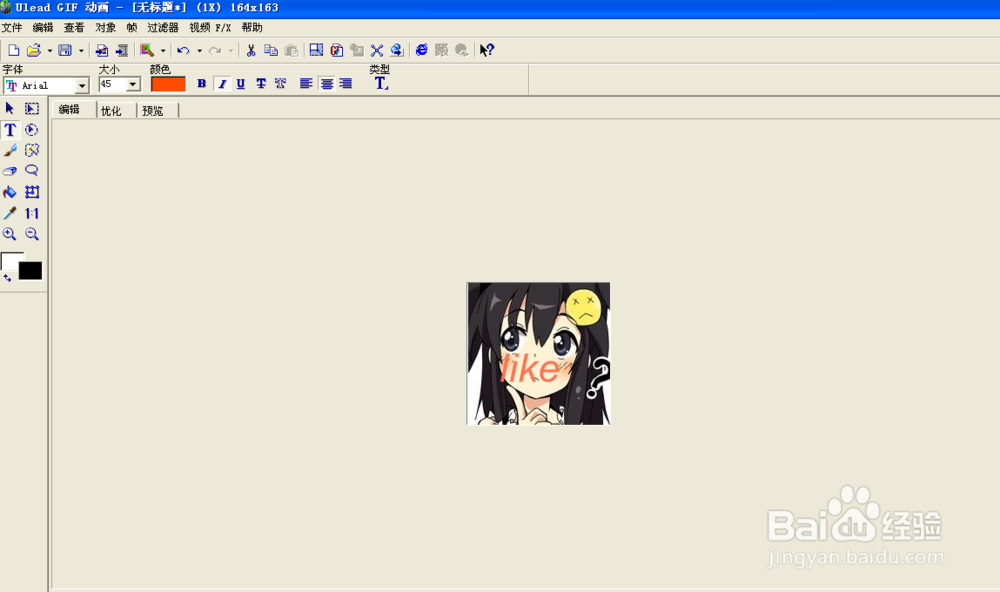Click the blue crossed-arrows resize icon
This screenshot has width=1000, height=592.
coord(377,50)
